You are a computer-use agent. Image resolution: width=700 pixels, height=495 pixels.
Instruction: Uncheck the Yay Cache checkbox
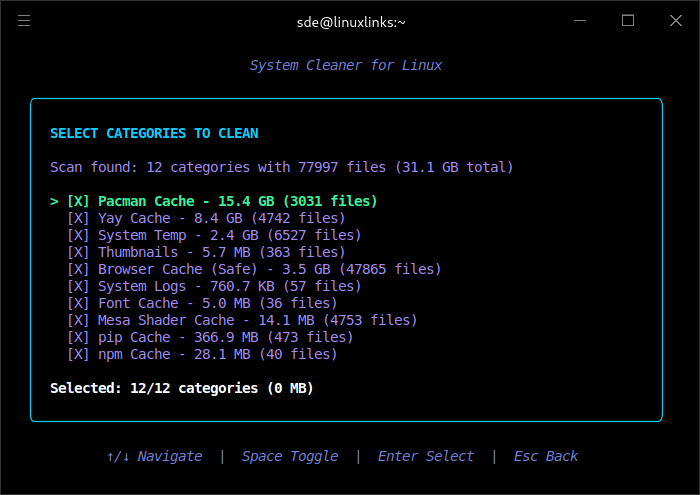(x=78, y=218)
